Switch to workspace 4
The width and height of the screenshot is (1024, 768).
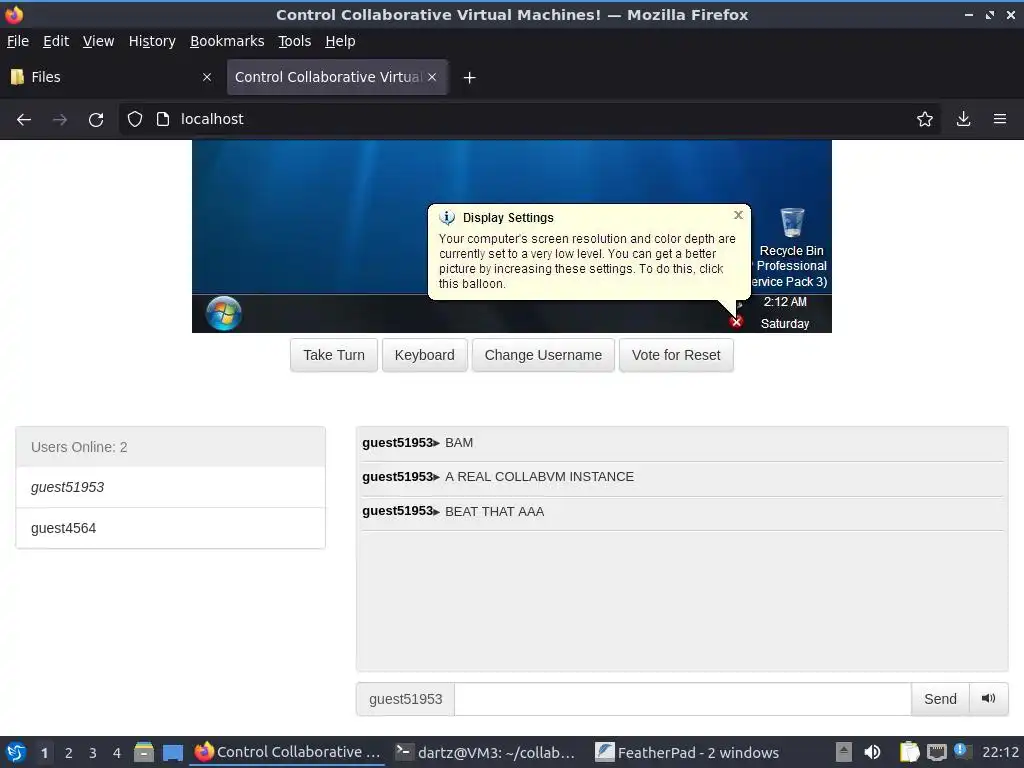(x=117, y=752)
